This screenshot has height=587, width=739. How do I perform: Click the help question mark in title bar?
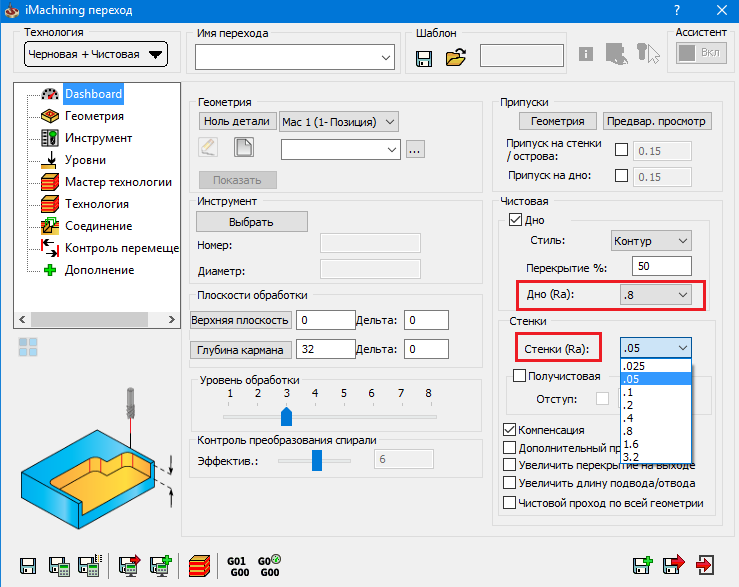pyautogui.click(x=677, y=10)
